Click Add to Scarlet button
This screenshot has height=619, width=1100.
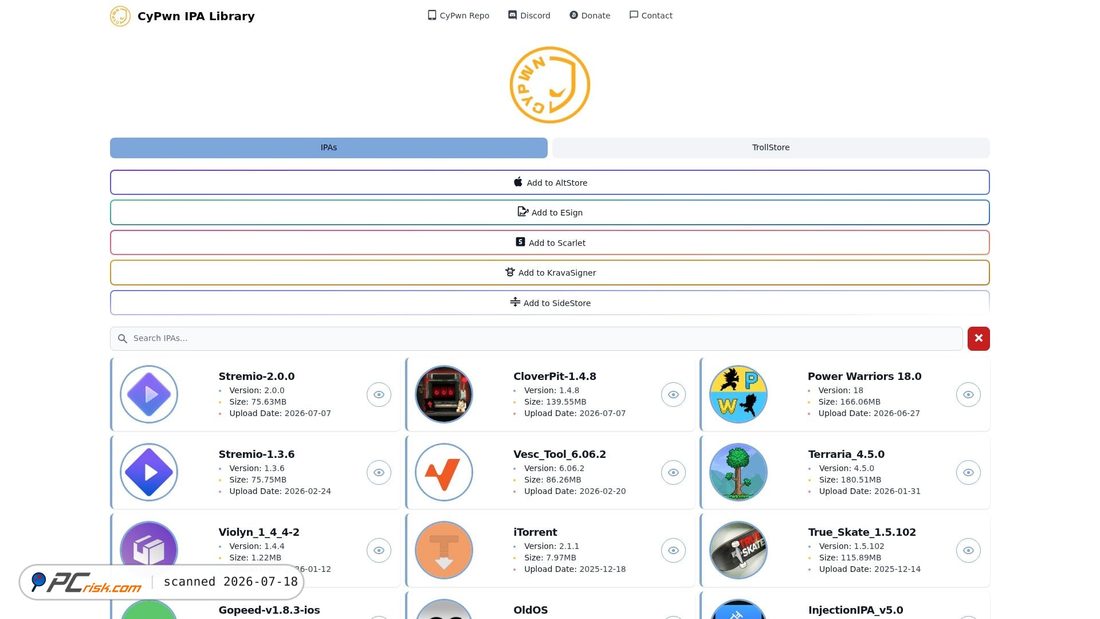pyautogui.click(x=549, y=243)
